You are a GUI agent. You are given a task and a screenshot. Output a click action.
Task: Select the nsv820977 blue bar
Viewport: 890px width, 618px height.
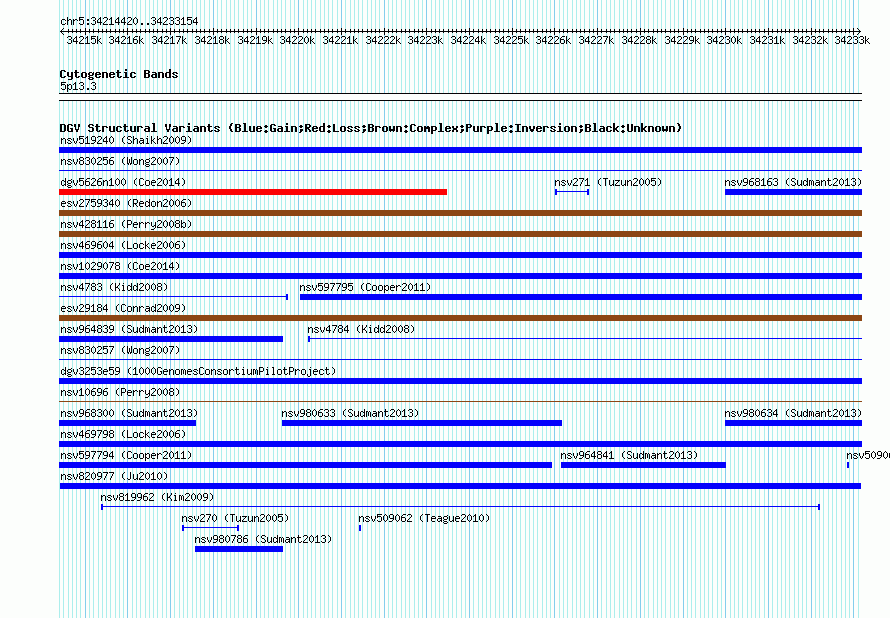(460, 486)
